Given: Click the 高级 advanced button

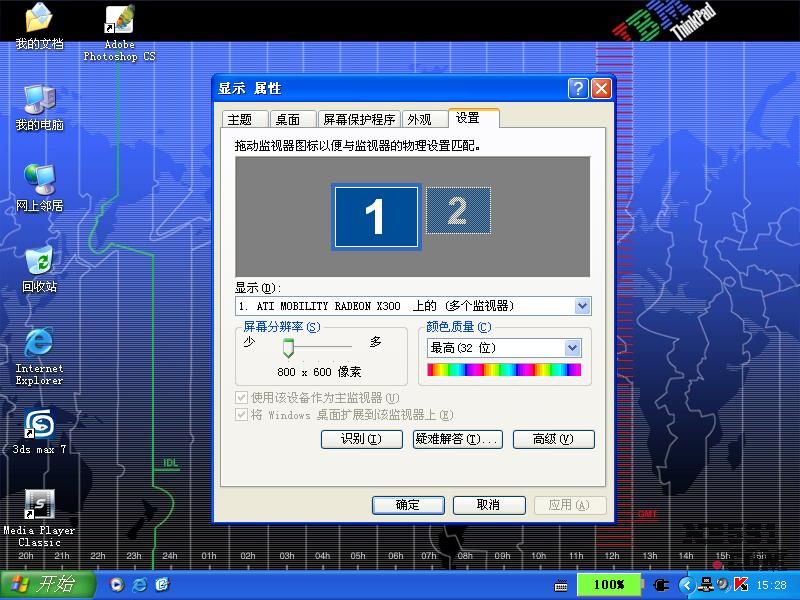Looking at the screenshot, I should (x=553, y=439).
